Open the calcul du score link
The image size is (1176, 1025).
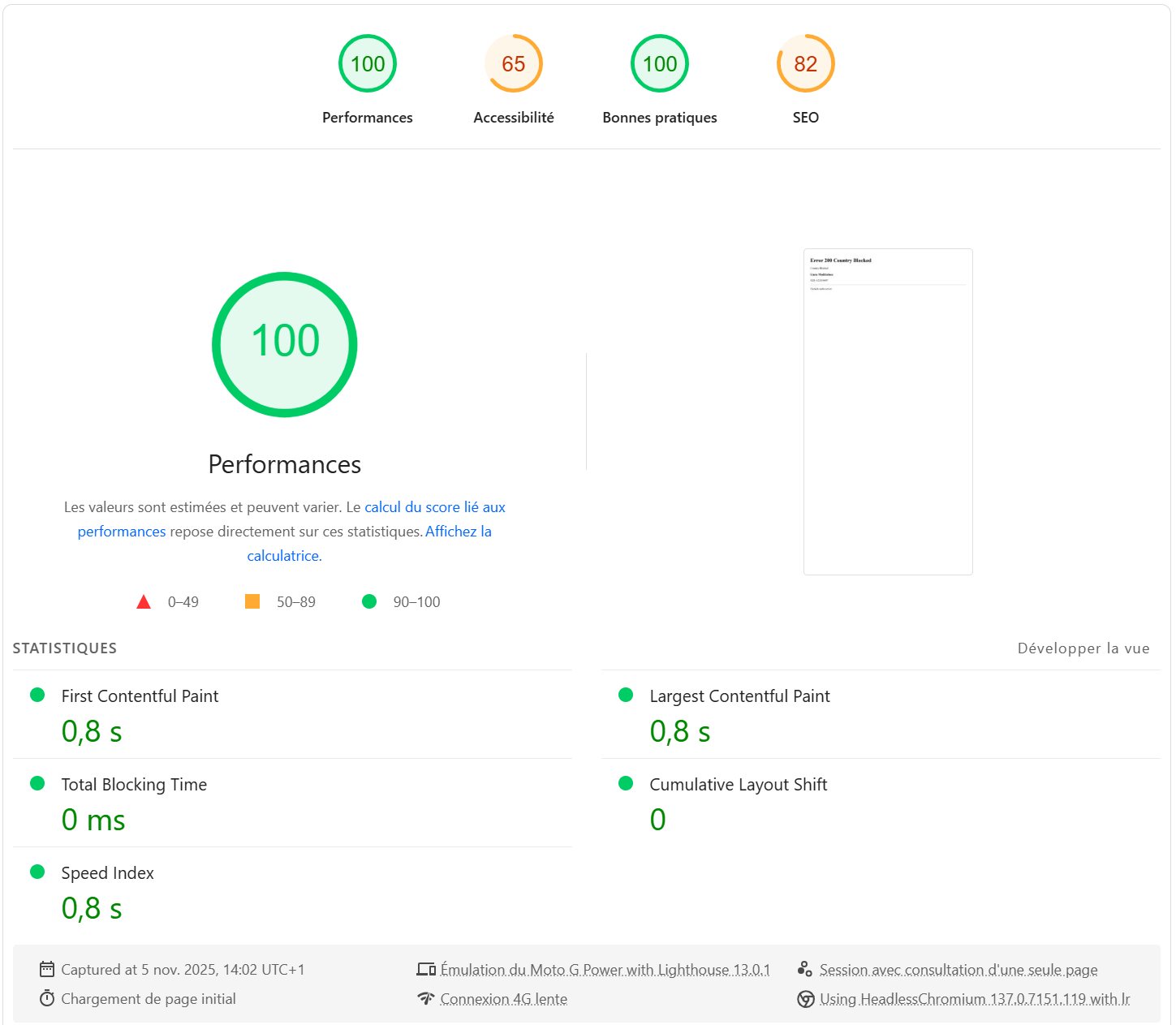coord(434,507)
